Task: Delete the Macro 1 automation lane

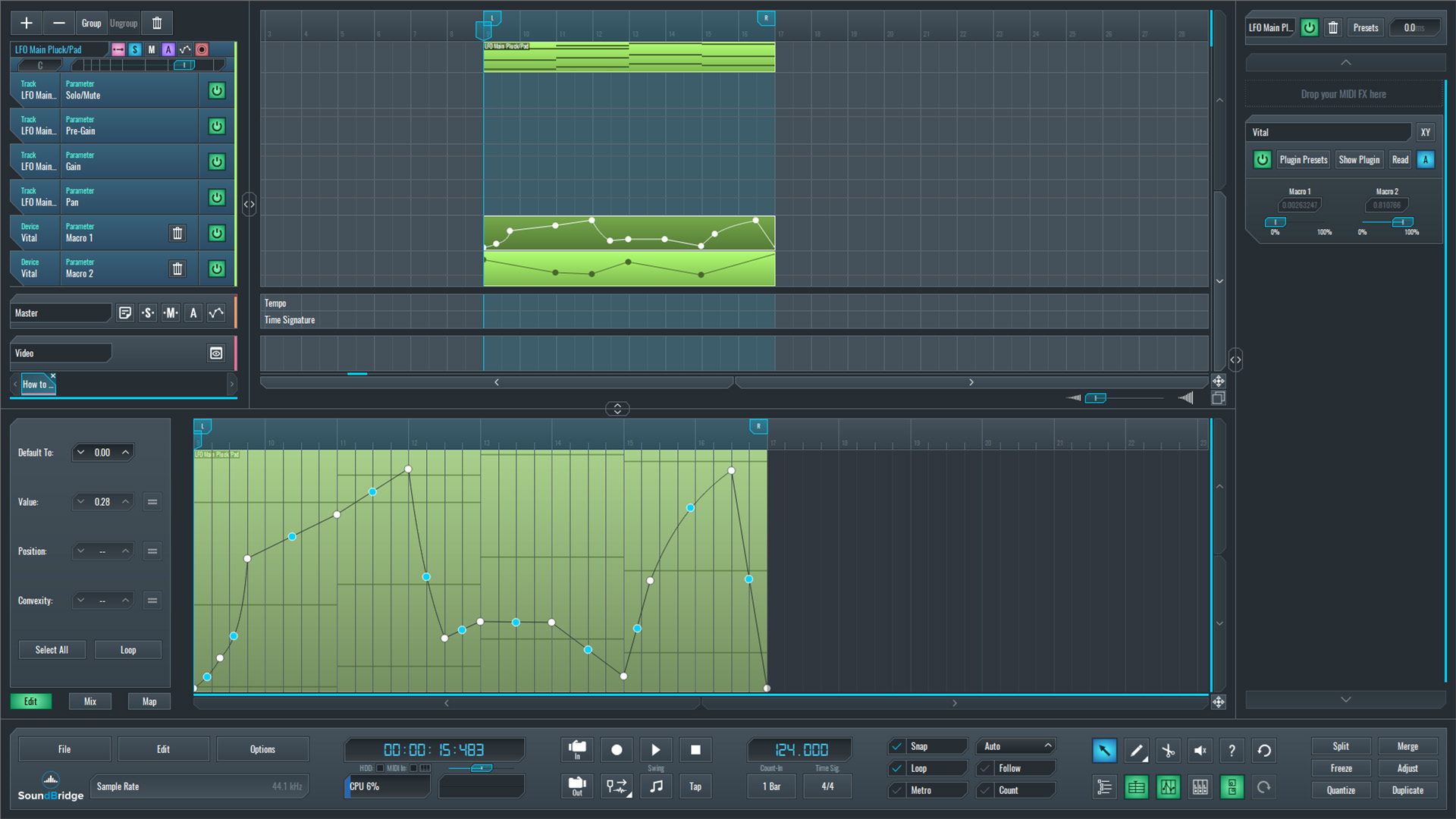Action: [177, 233]
